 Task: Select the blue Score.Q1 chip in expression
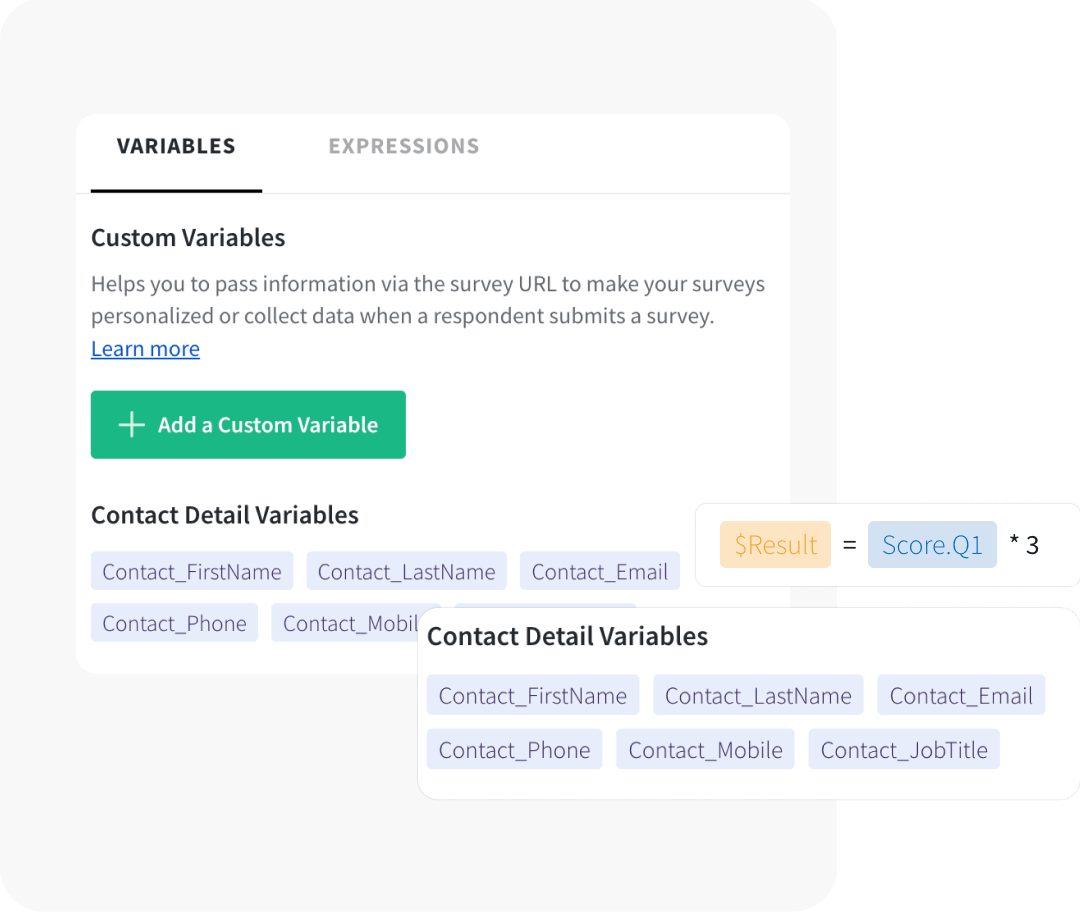pyautogui.click(x=932, y=545)
